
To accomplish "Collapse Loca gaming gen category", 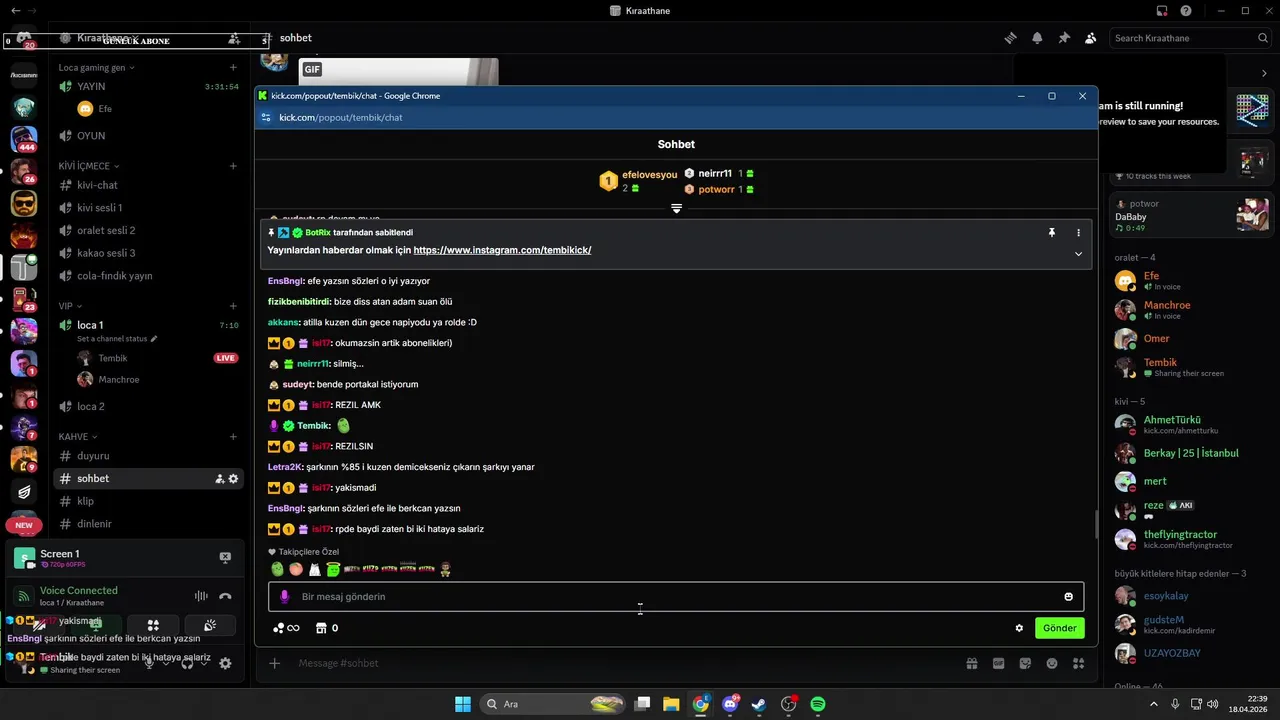I will [x=96, y=68].
